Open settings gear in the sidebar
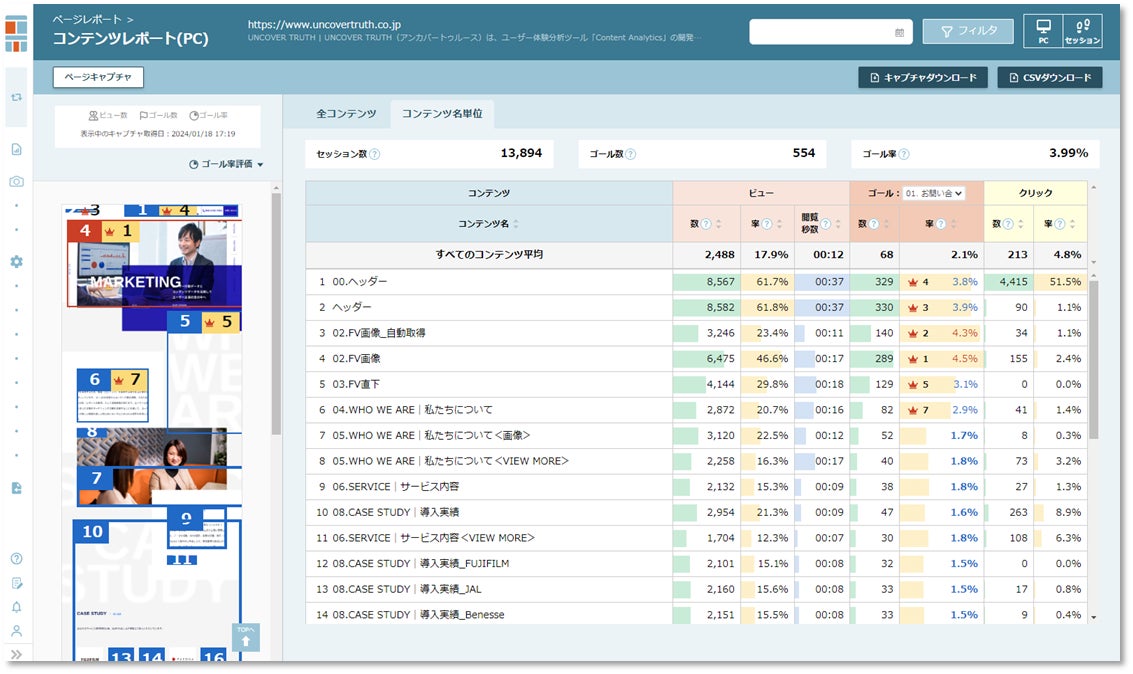Viewport: 1133px width, 674px height. point(16,261)
